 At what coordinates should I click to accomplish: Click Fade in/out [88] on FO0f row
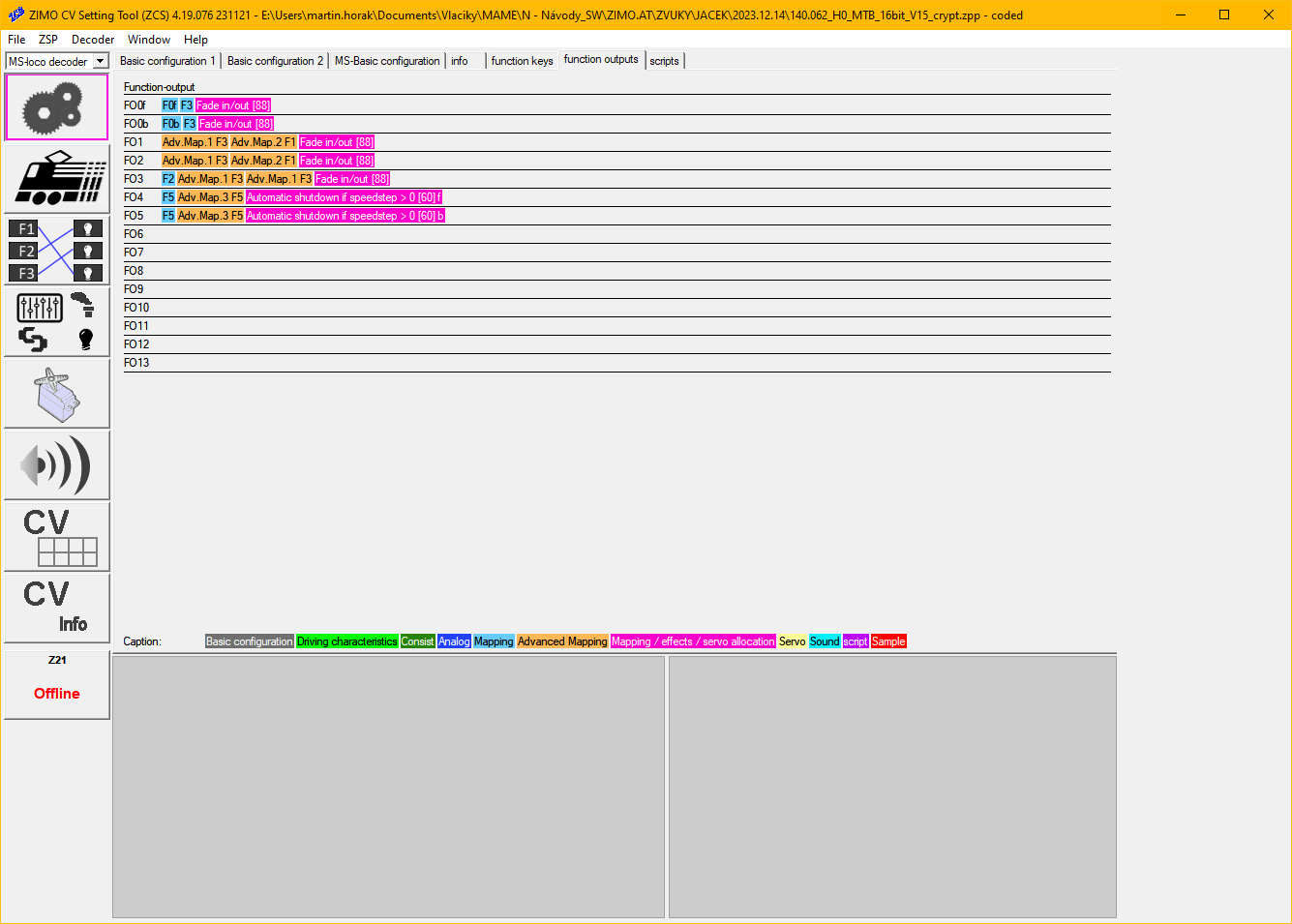click(x=233, y=105)
